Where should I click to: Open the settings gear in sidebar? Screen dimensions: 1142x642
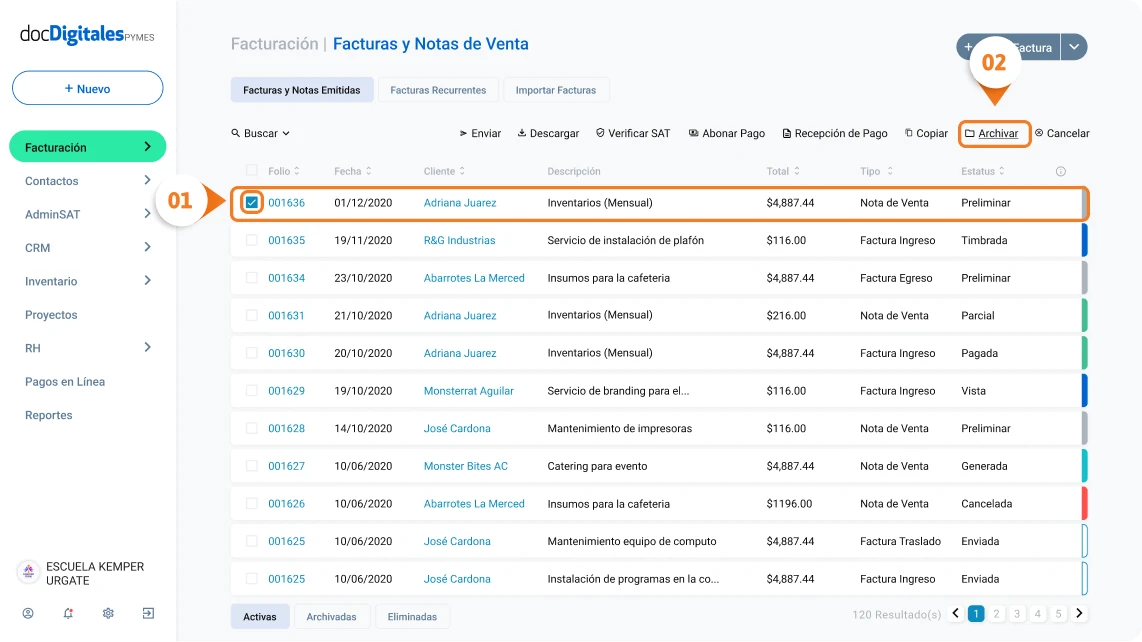pos(108,613)
